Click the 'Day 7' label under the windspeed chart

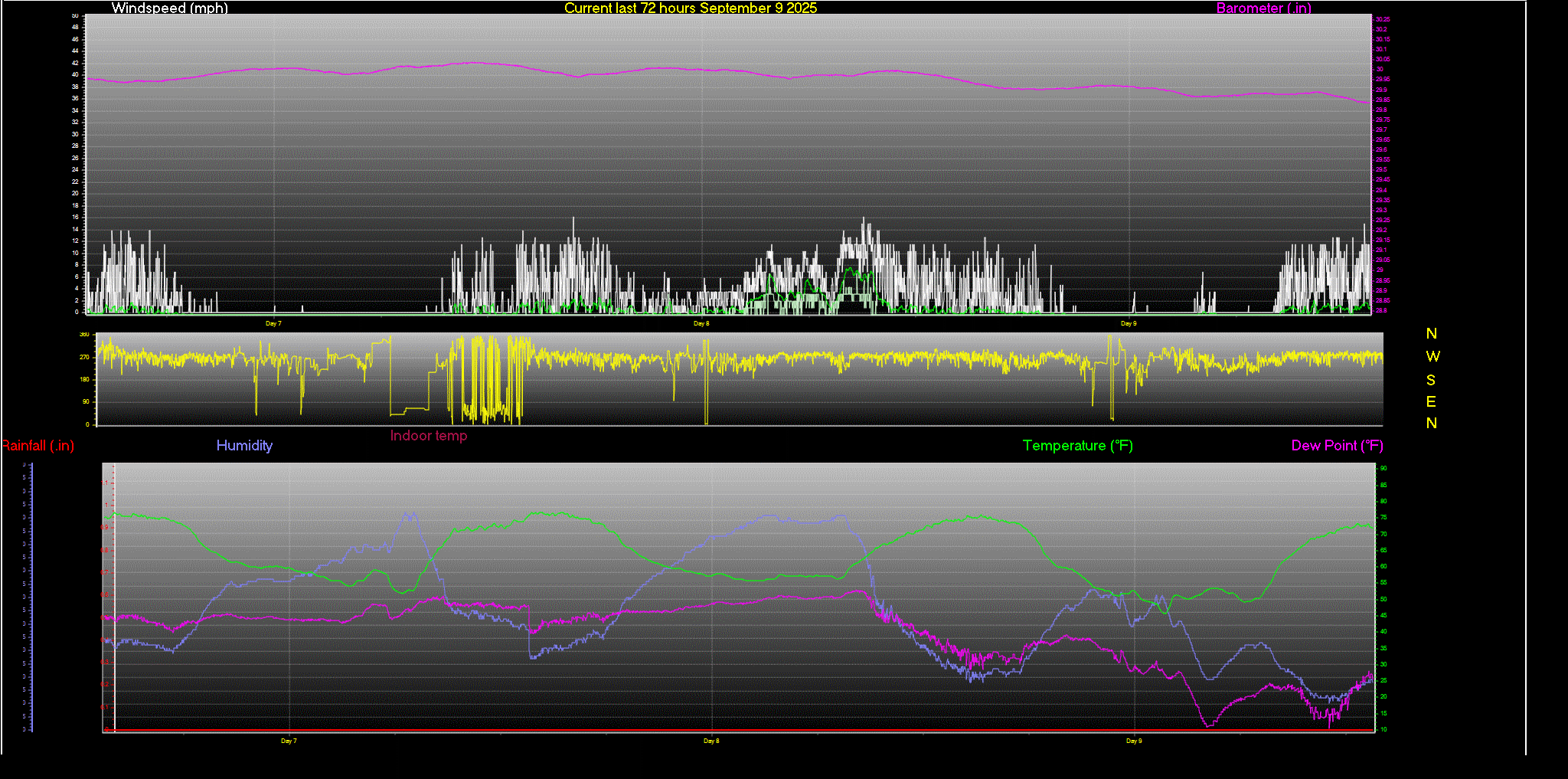coord(273,323)
